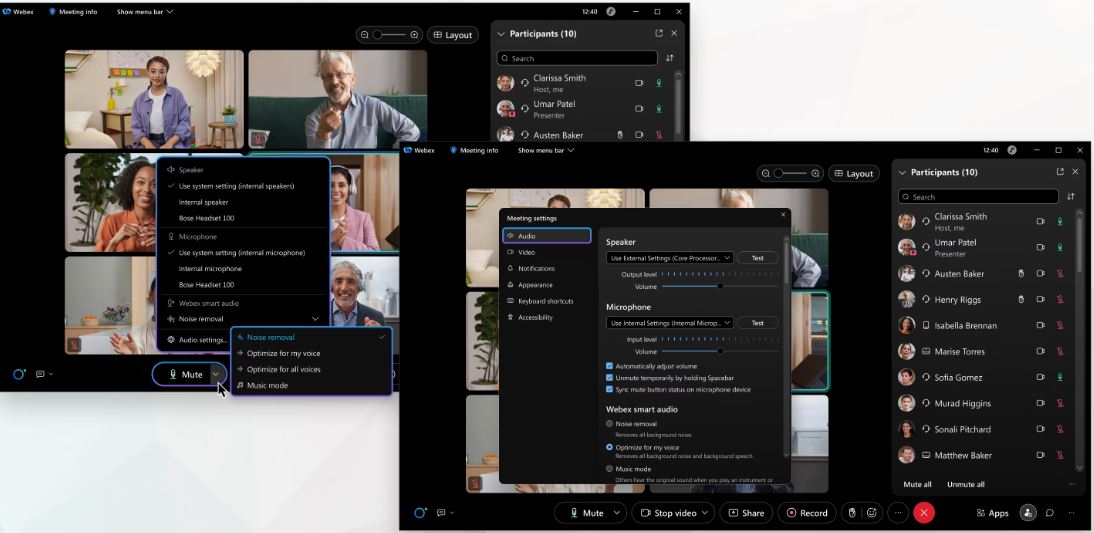Open more options ellipsis next to Record
Screen dimensions: 1094x533
coord(898,513)
